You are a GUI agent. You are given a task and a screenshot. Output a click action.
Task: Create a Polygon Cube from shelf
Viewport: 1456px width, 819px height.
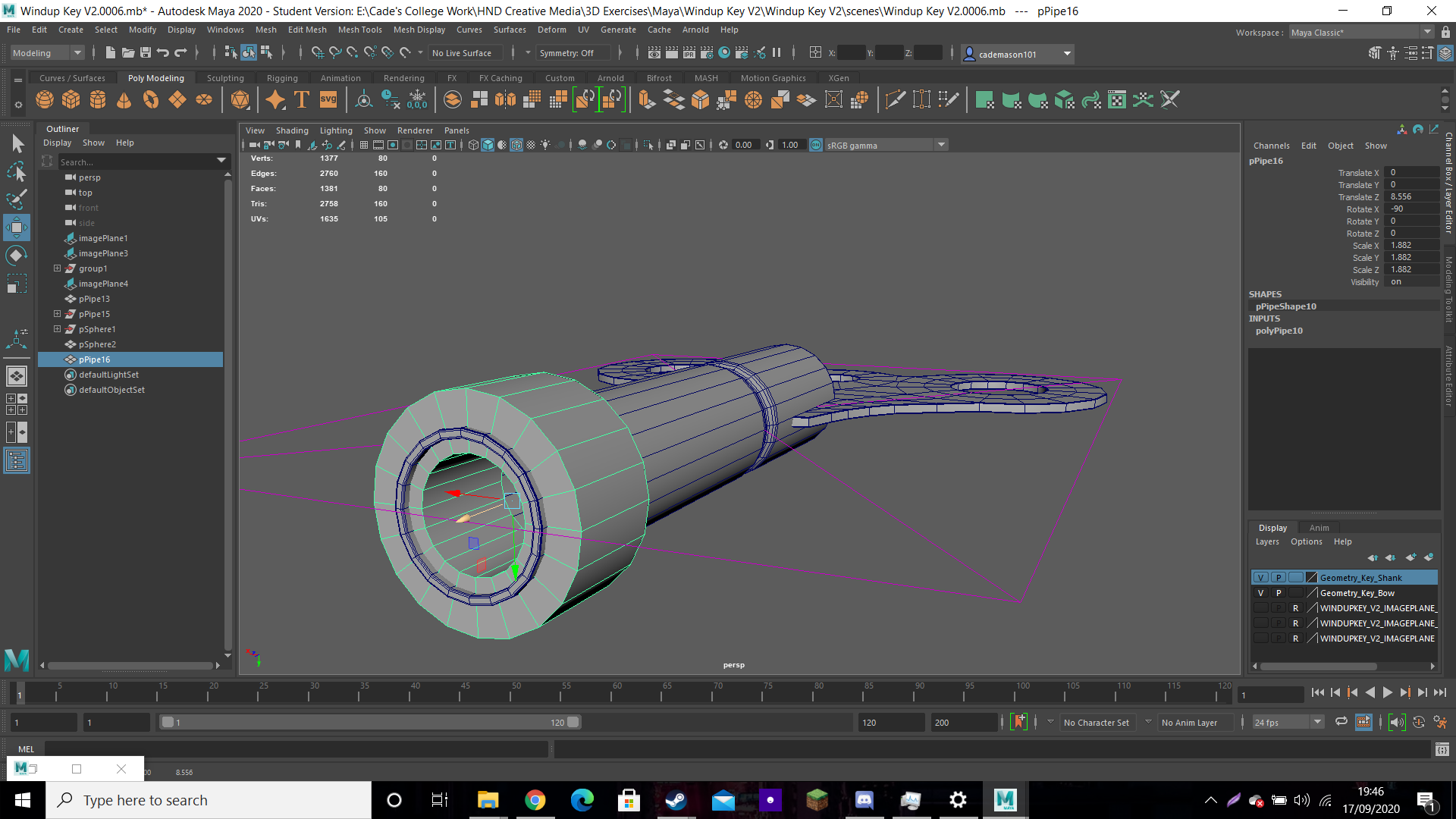click(71, 99)
